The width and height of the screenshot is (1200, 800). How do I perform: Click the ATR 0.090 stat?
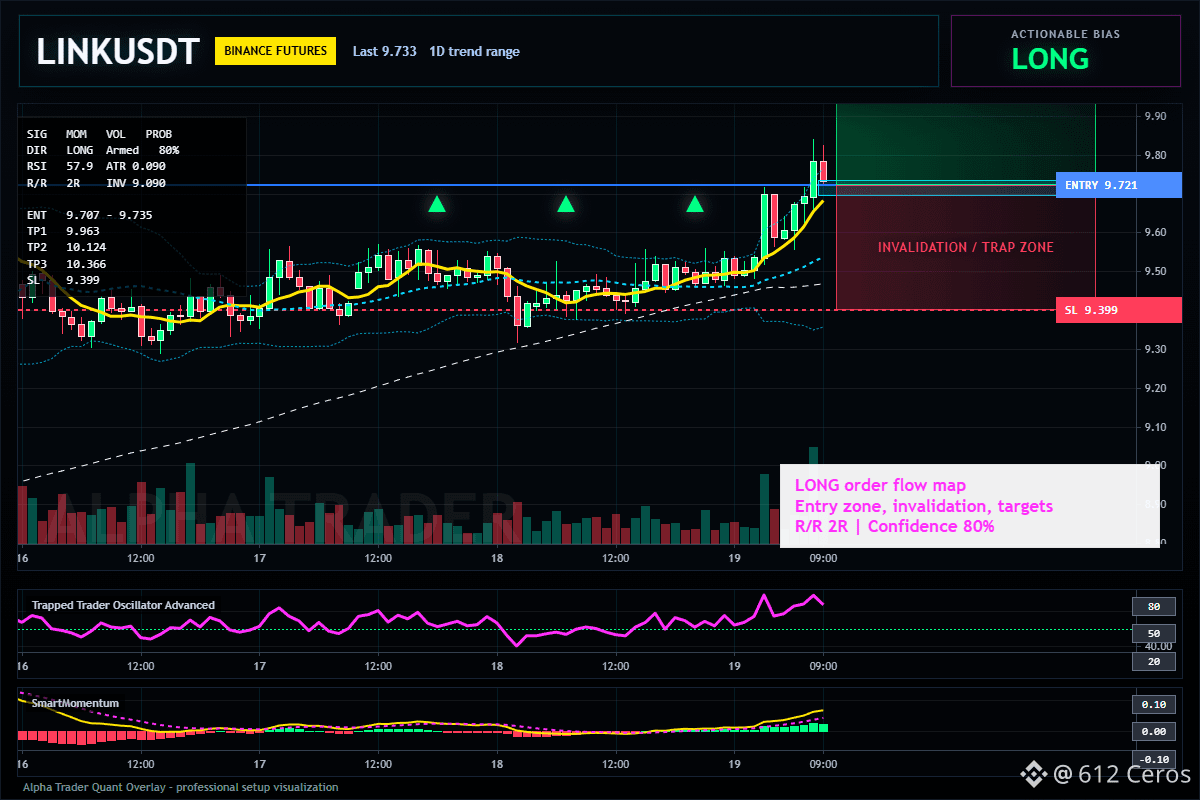[x=136, y=166]
